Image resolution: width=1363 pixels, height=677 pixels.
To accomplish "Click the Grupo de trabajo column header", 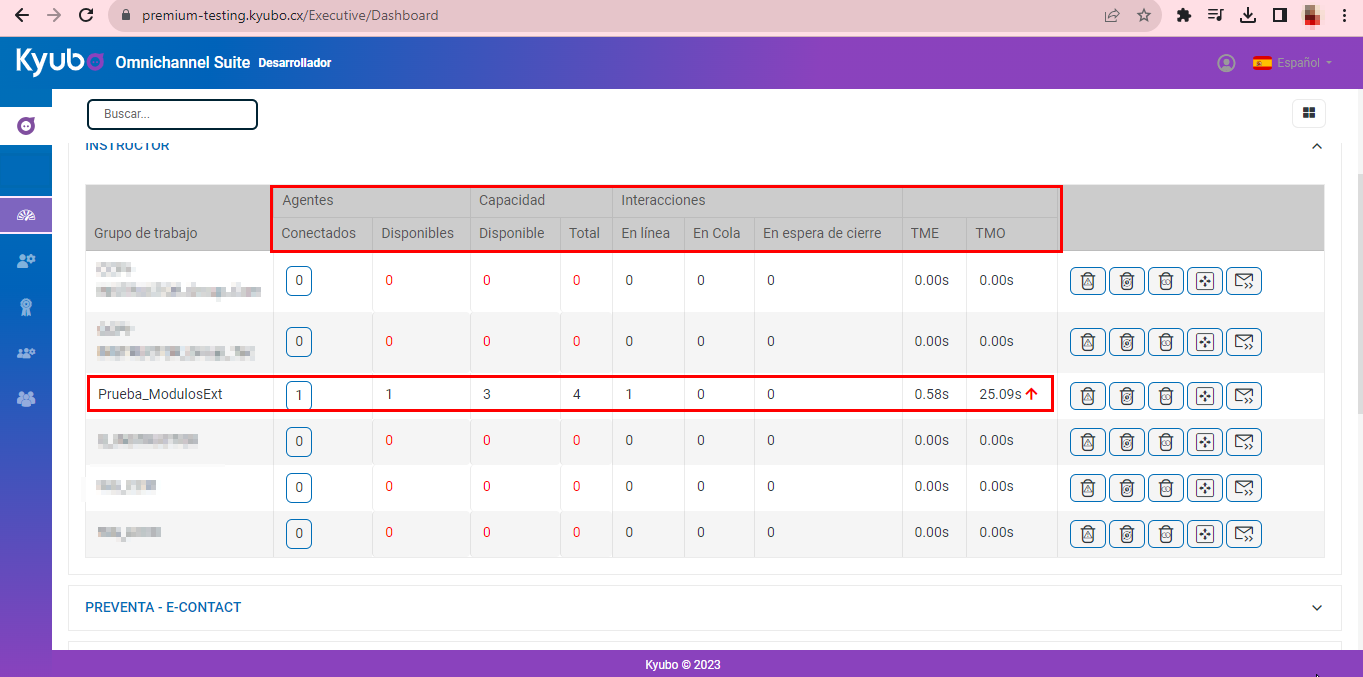I will coord(146,233).
